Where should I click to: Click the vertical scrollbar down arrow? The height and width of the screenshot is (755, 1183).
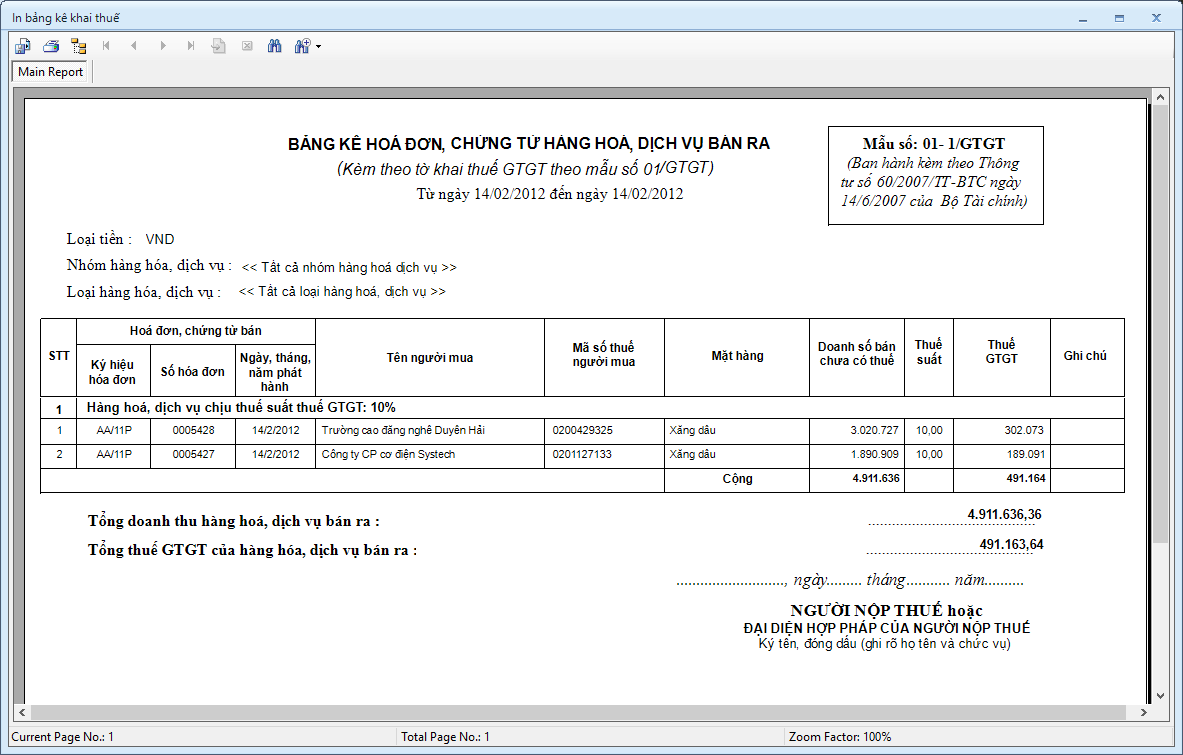click(1160, 696)
